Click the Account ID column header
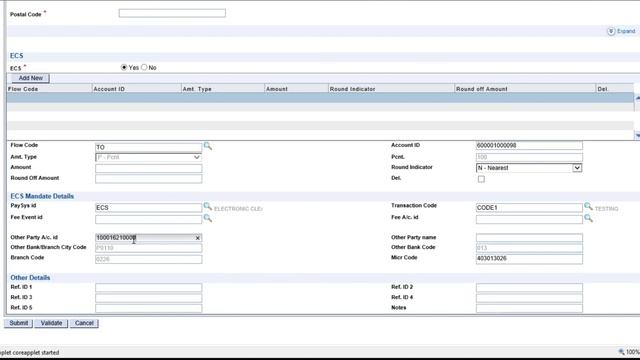This screenshot has width=640, height=360. click(x=136, y=89)
